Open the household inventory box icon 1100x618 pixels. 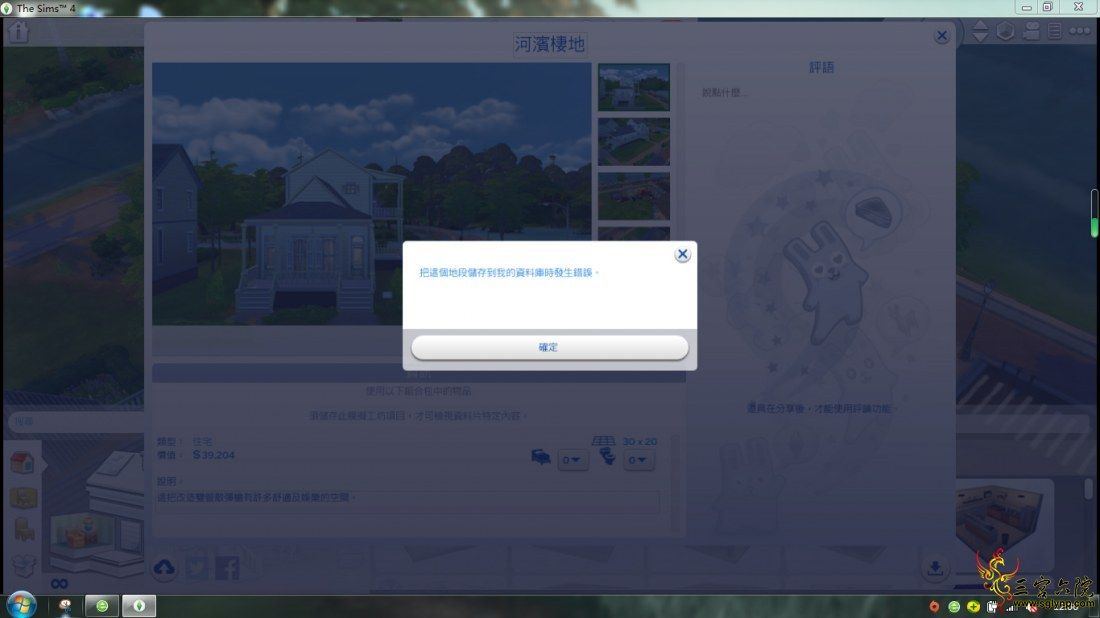click(23, 565)
